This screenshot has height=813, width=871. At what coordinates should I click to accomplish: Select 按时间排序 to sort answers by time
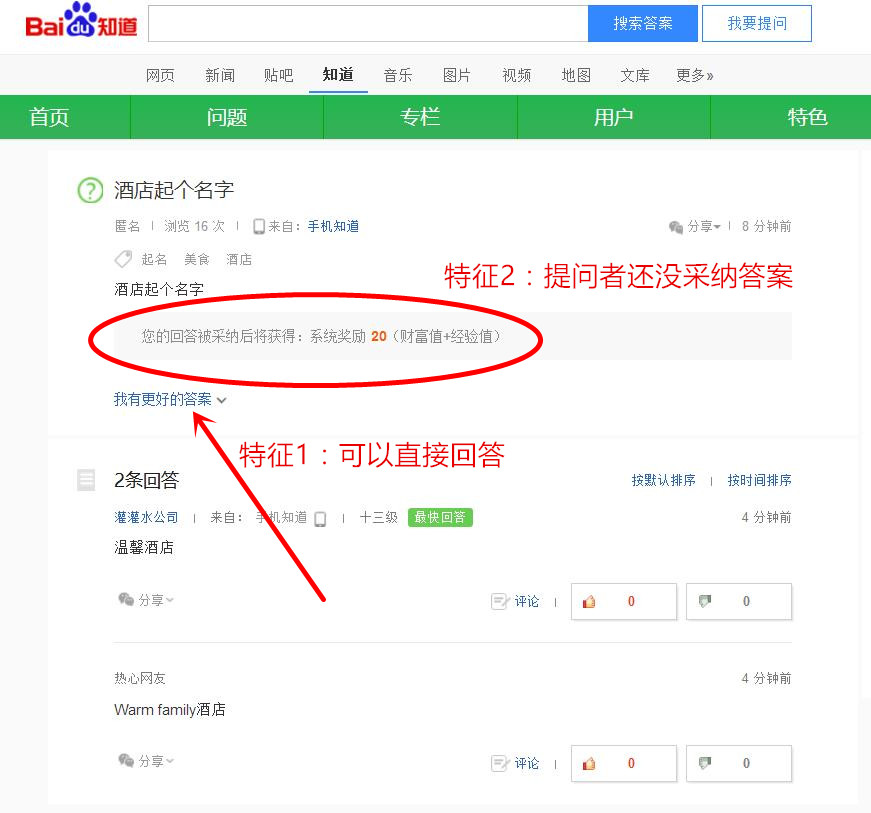click(758, 480)
